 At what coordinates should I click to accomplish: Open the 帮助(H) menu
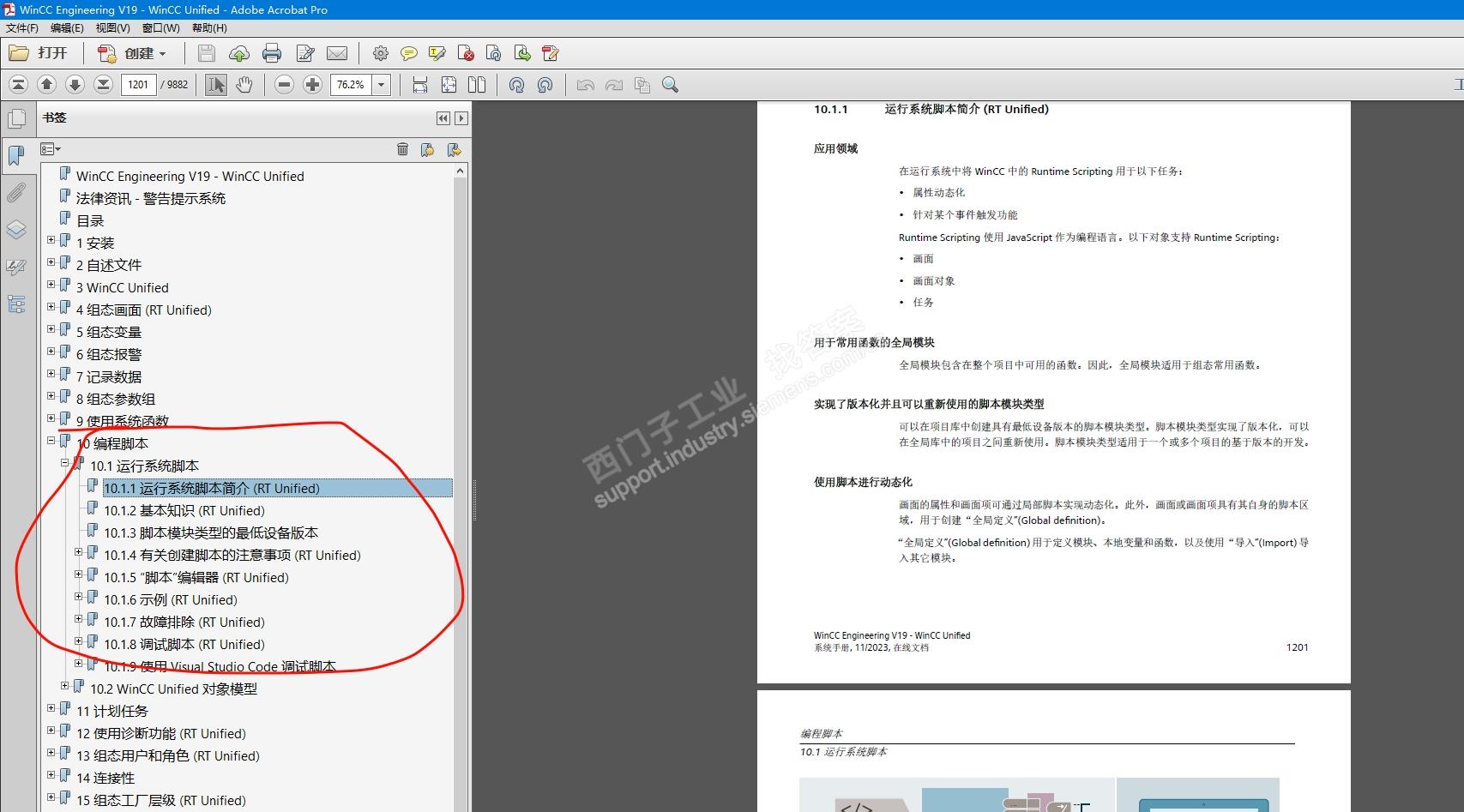(210, 28)
